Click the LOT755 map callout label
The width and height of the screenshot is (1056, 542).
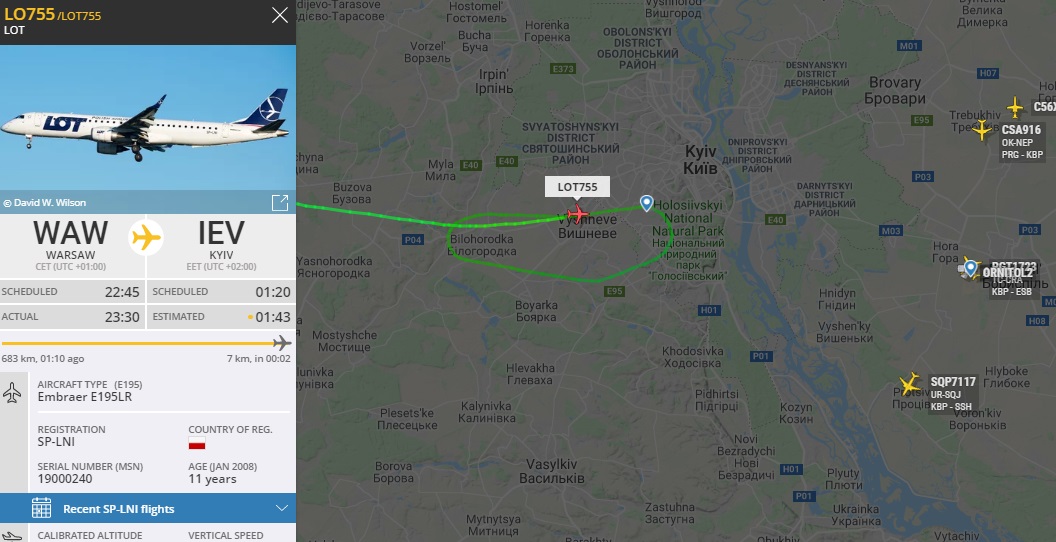[x=577, y=187]
